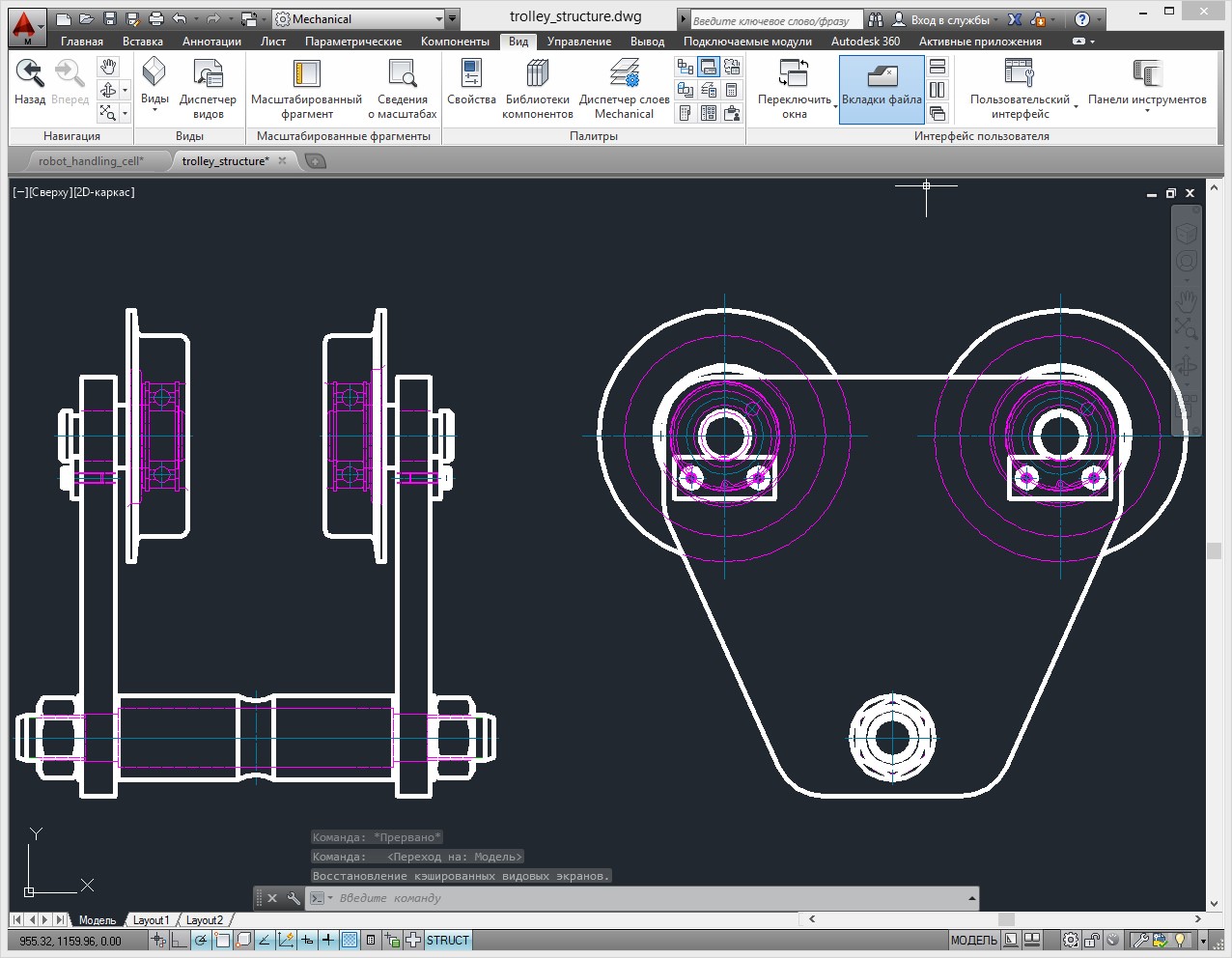Switch to the Управление ribbon tab
Screen dimensions: 1232x958
coord(579,41)
